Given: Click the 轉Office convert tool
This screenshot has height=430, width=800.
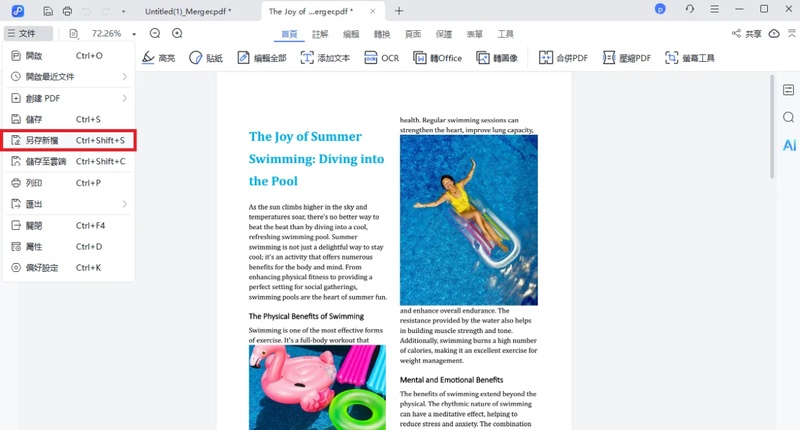Looking at the screenshot, I should pyautogui.click(x=435, y=58).
